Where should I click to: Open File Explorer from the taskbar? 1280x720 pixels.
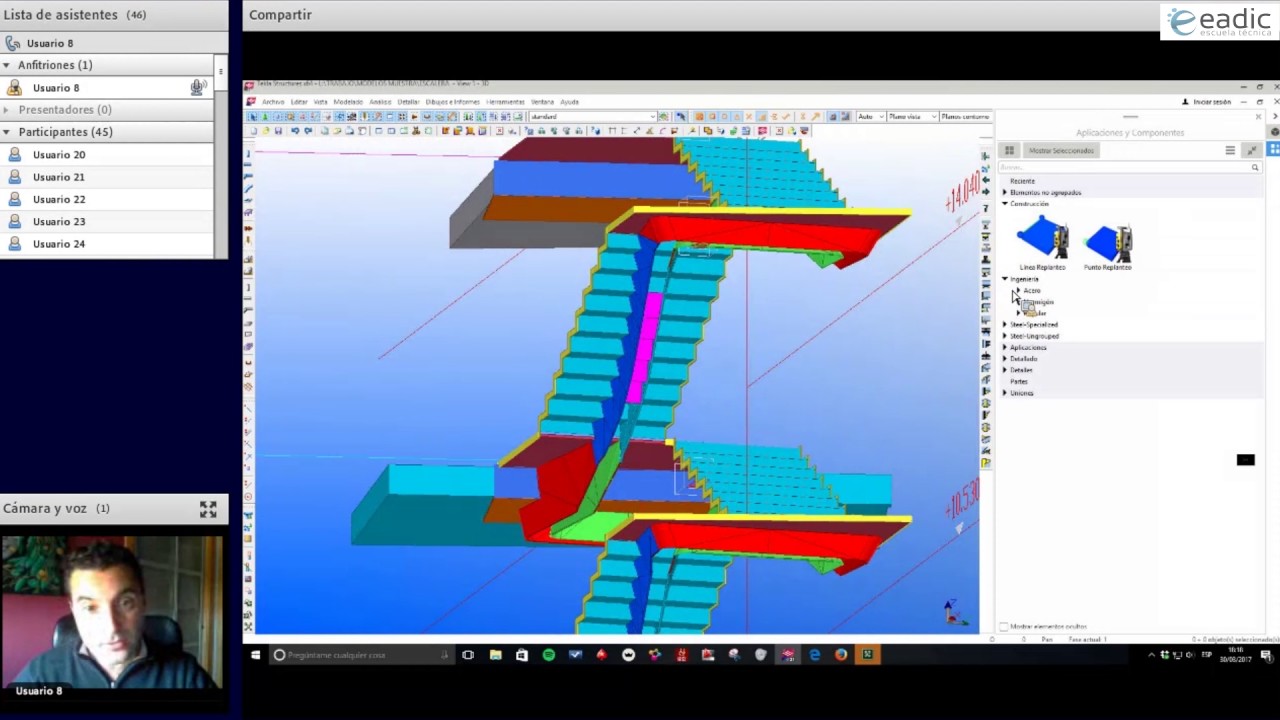coord(495,655)
